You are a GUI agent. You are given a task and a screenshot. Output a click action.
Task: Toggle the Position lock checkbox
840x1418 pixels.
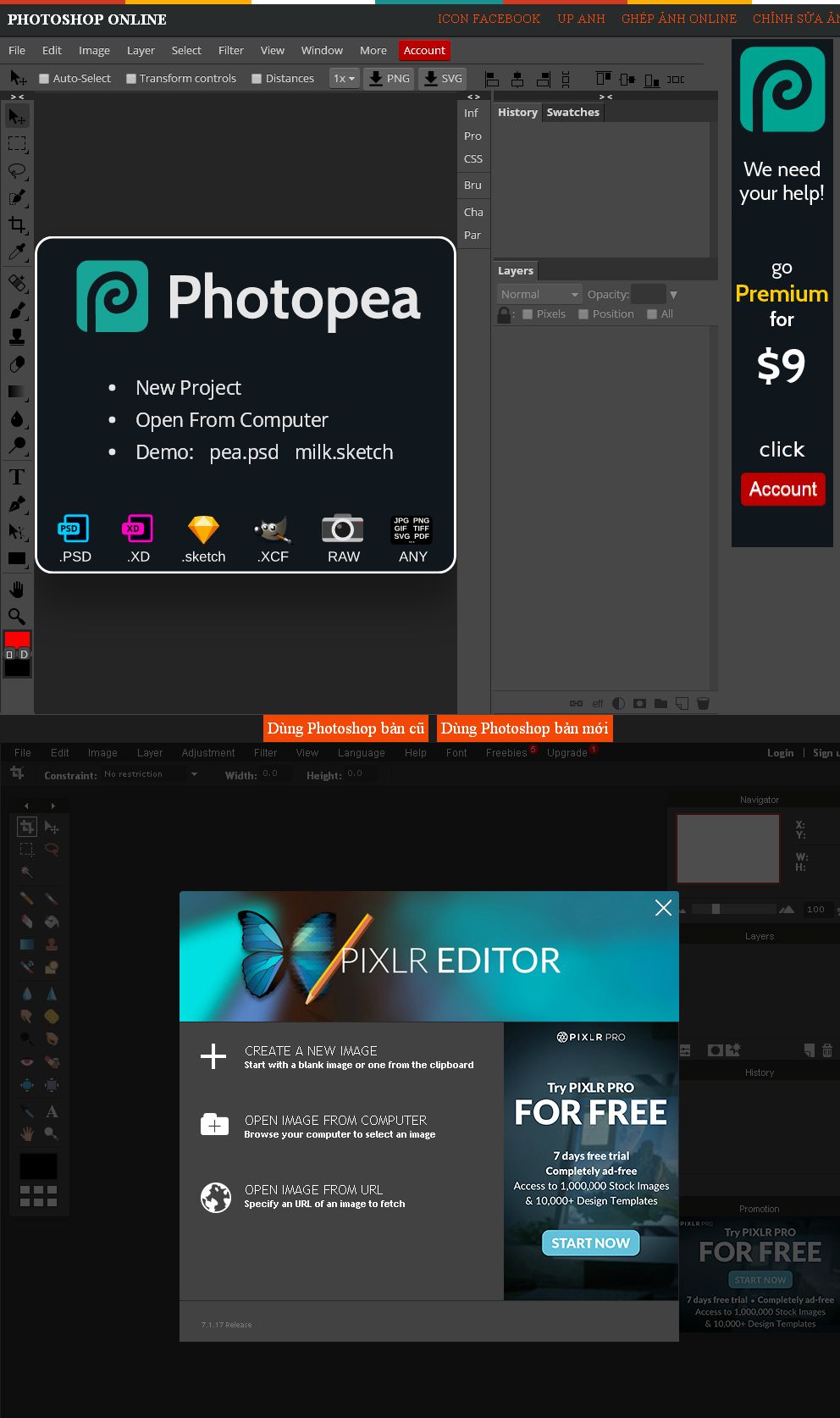583,314
